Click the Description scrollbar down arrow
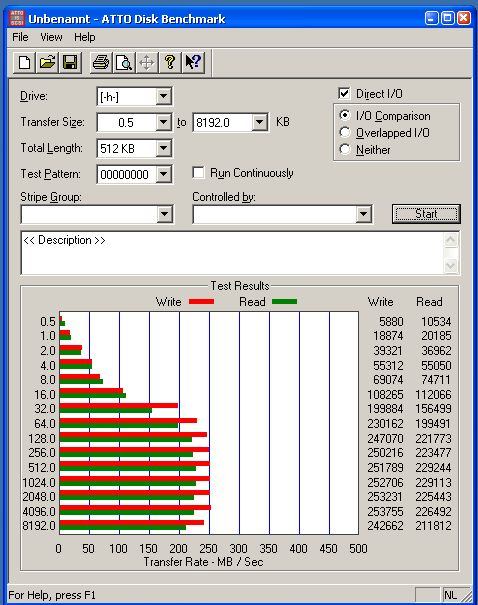 tap(451, 265)
